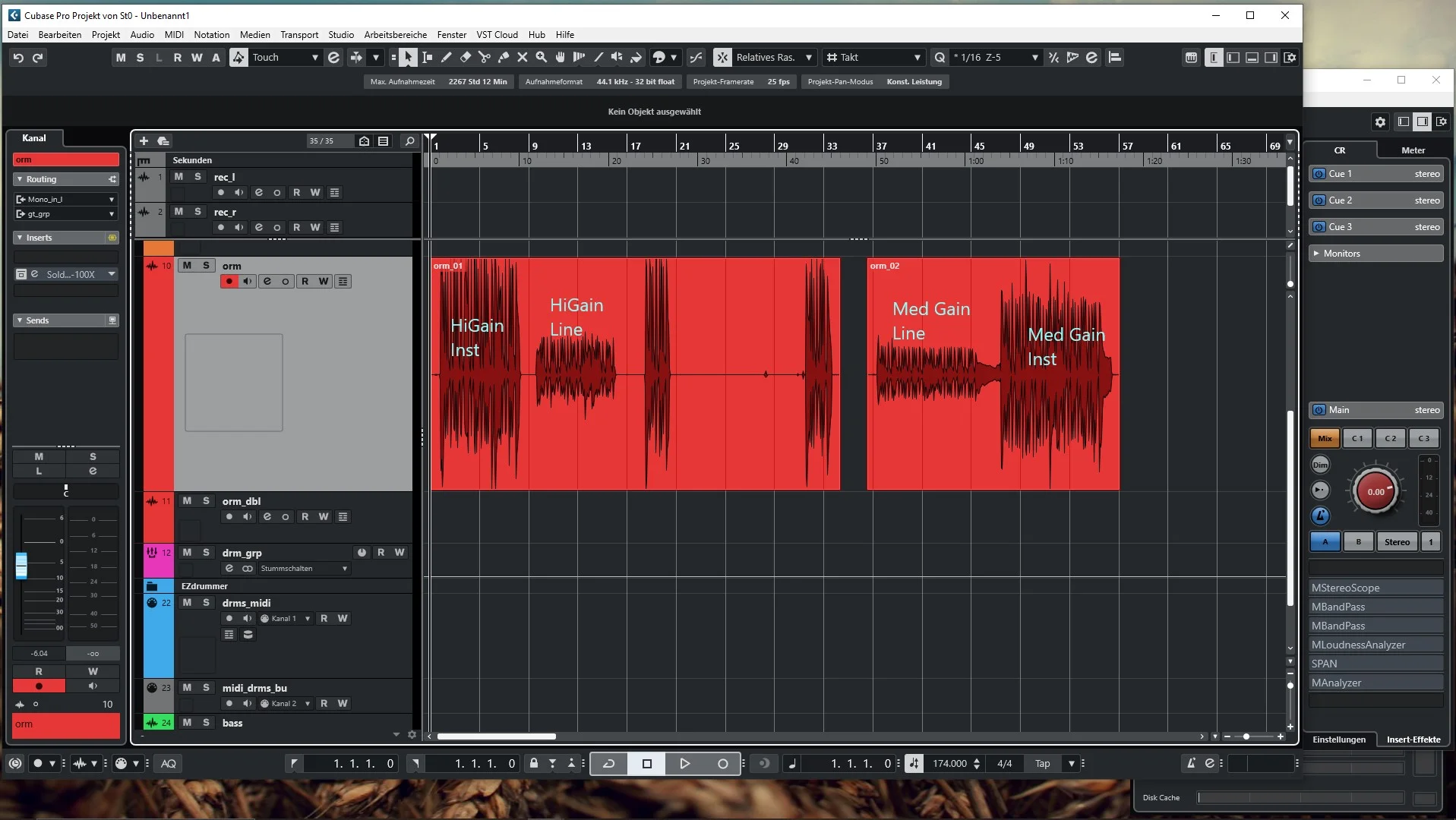This screenshot has height=820, width=1456.
Task: Select the Draw pencil tool
Action: pos(447,58)
